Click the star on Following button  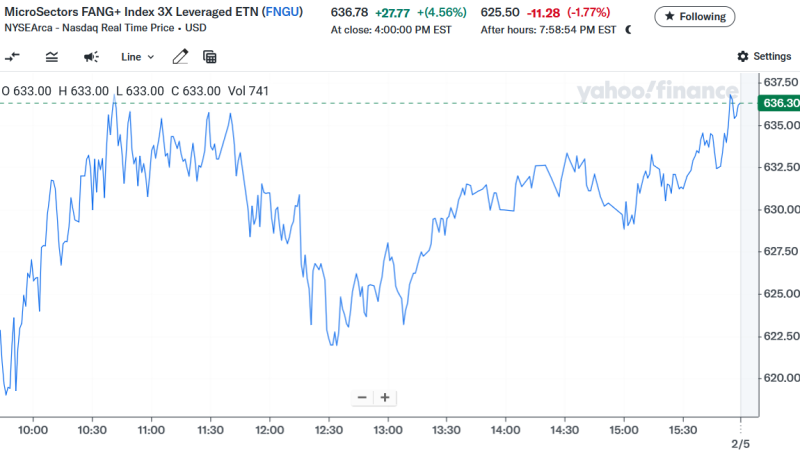click(x=670, y=17)
